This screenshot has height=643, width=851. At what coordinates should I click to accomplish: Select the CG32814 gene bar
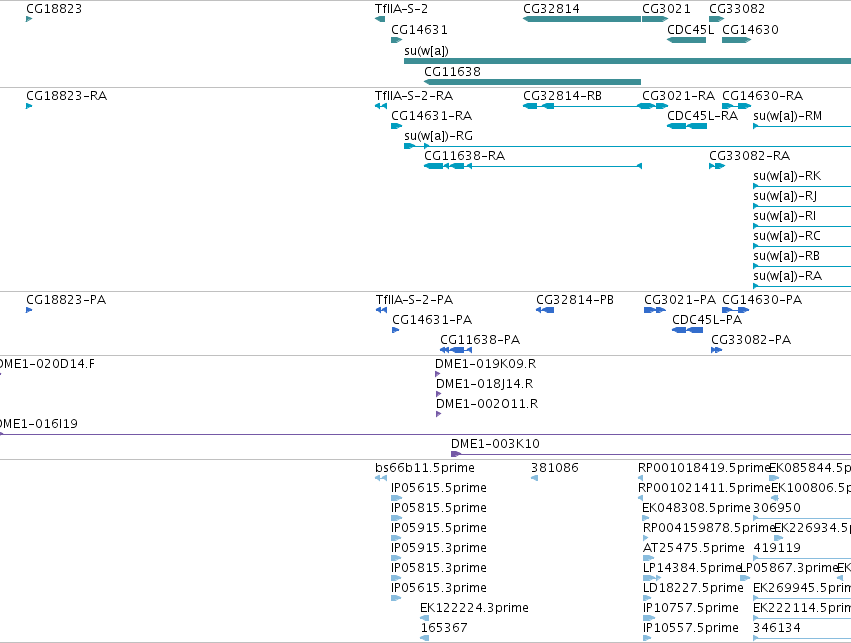coord(582,19)
